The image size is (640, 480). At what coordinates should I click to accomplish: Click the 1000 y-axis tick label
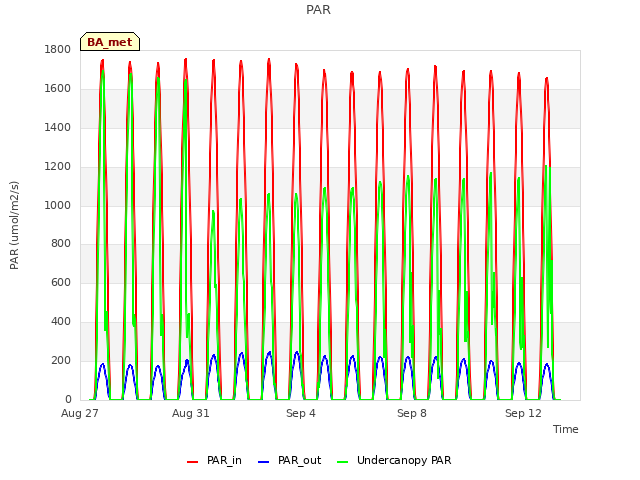(58, 205)
